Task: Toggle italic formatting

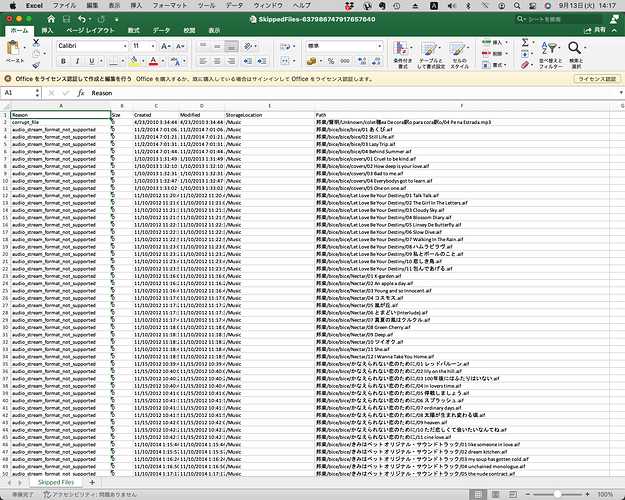Action: (x=77, y=61)
